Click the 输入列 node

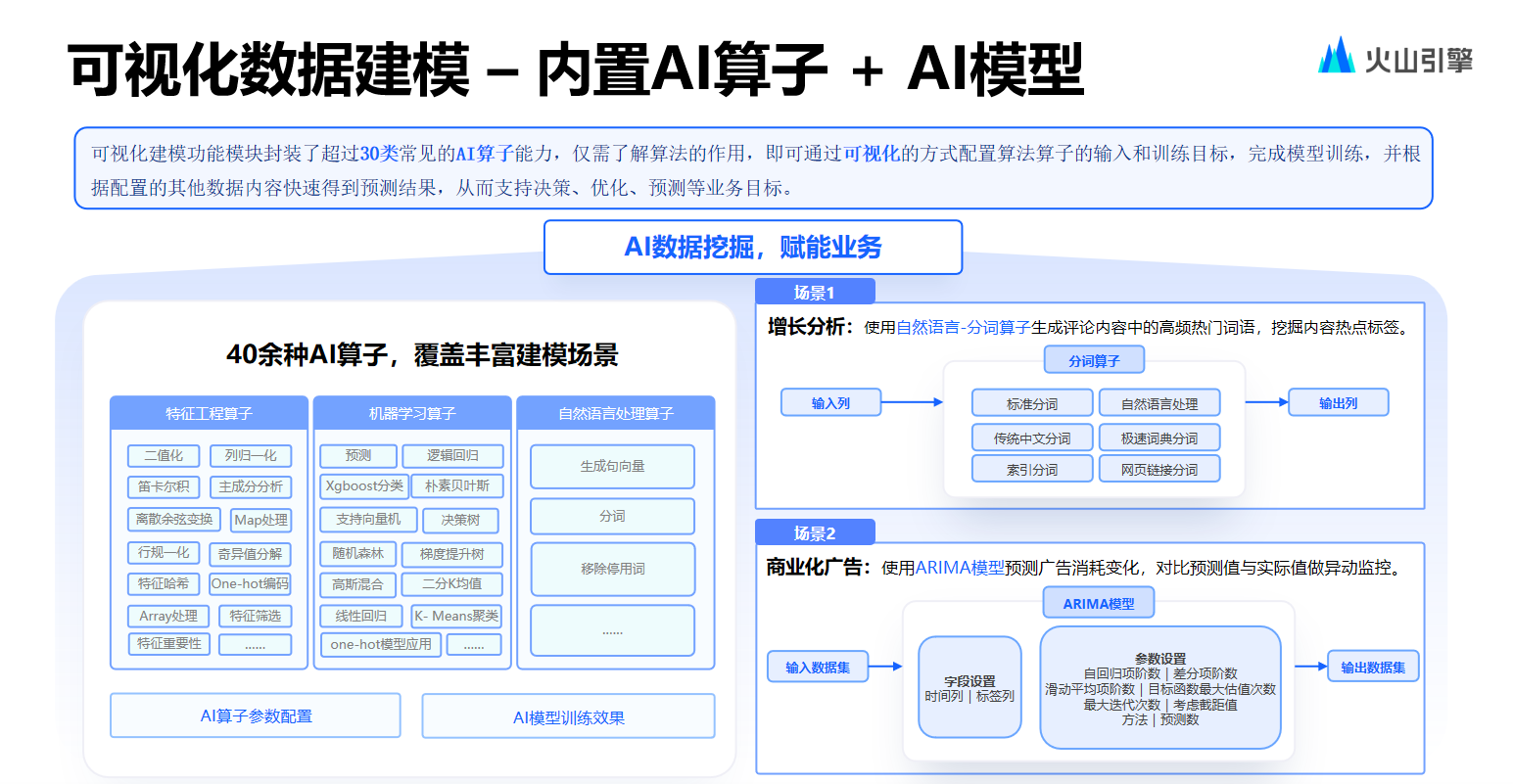click(x=831, y=402)
